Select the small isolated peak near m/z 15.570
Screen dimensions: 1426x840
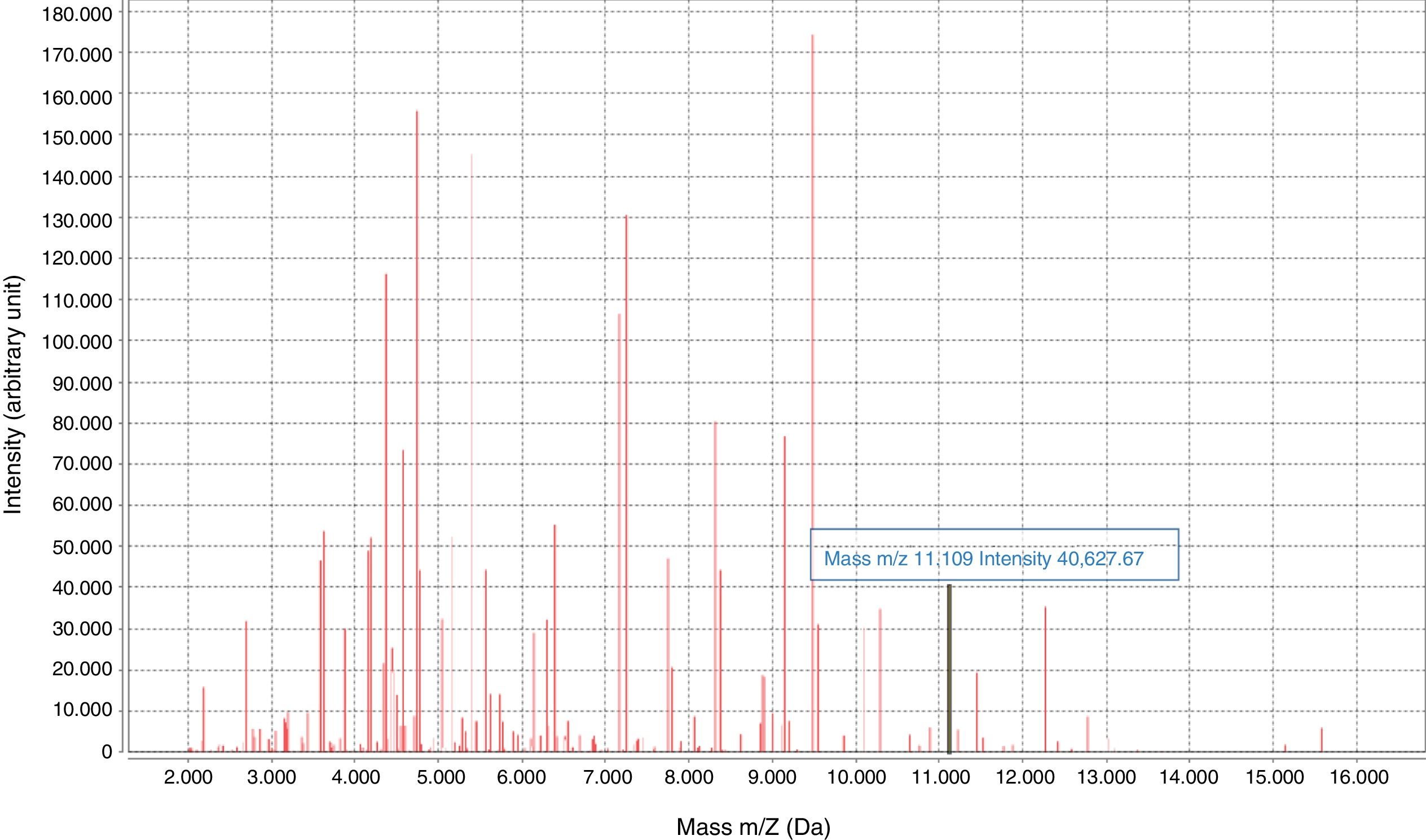(x=1321, y=740)
